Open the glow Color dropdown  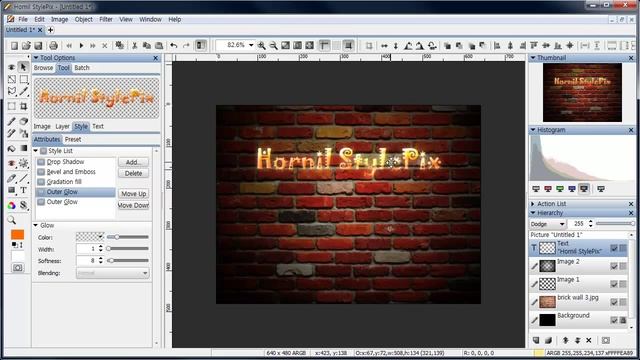(x=90, y=237)
